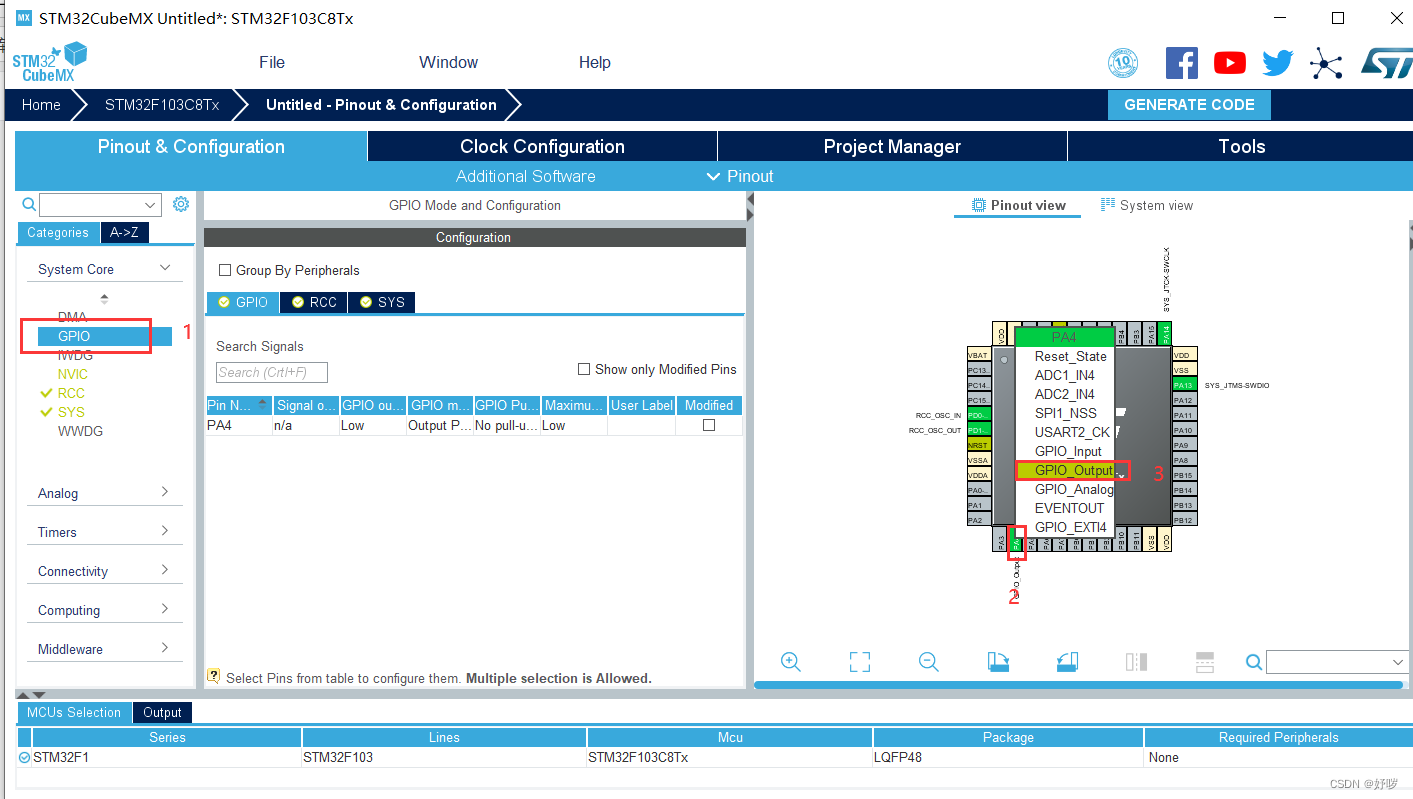Switch to System view
This screenshot has height=799, width=1413.
point(1147,205)
